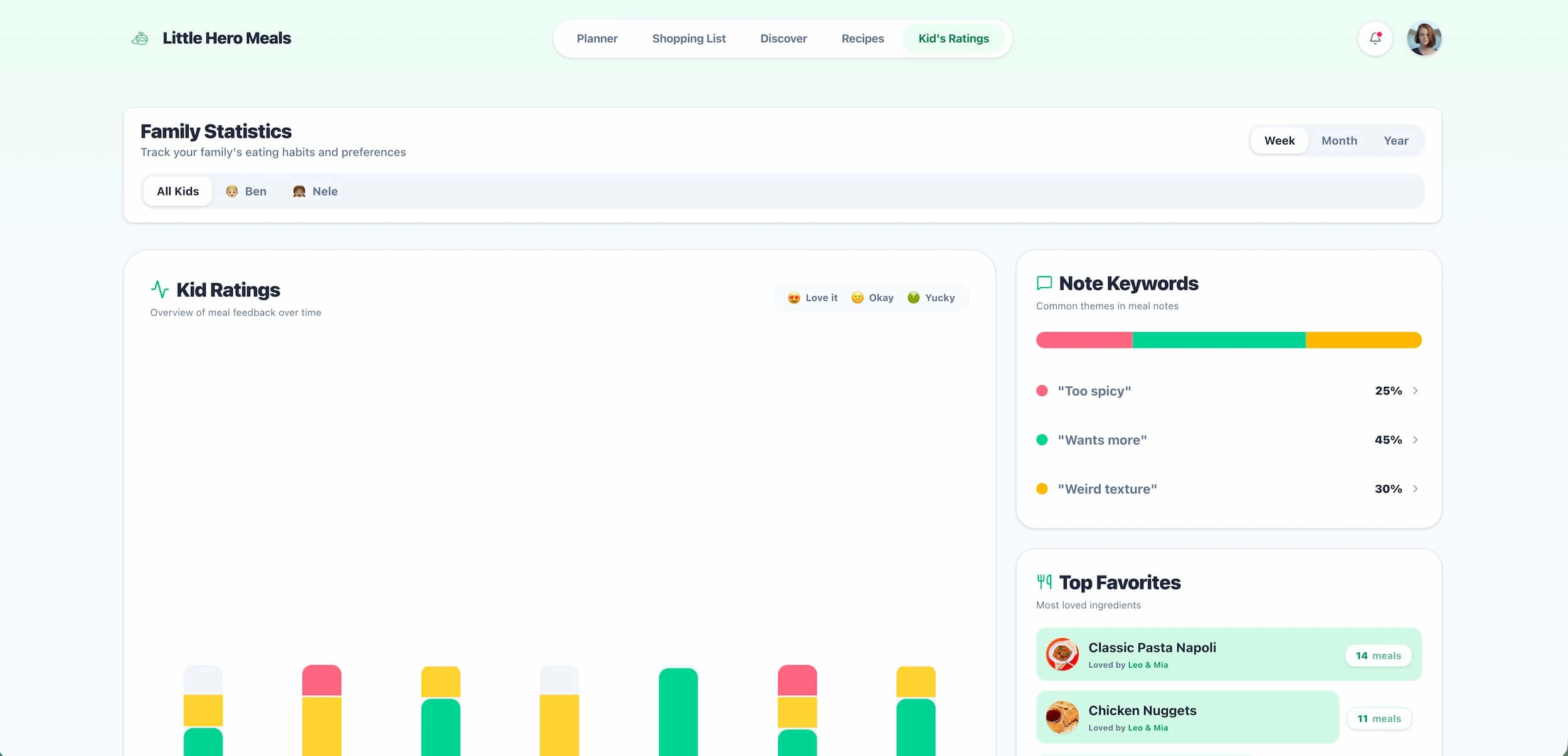Click the Kid Ratings pulse icon
This screenshot has width=1568, height=756.
(x=160, y=289)
